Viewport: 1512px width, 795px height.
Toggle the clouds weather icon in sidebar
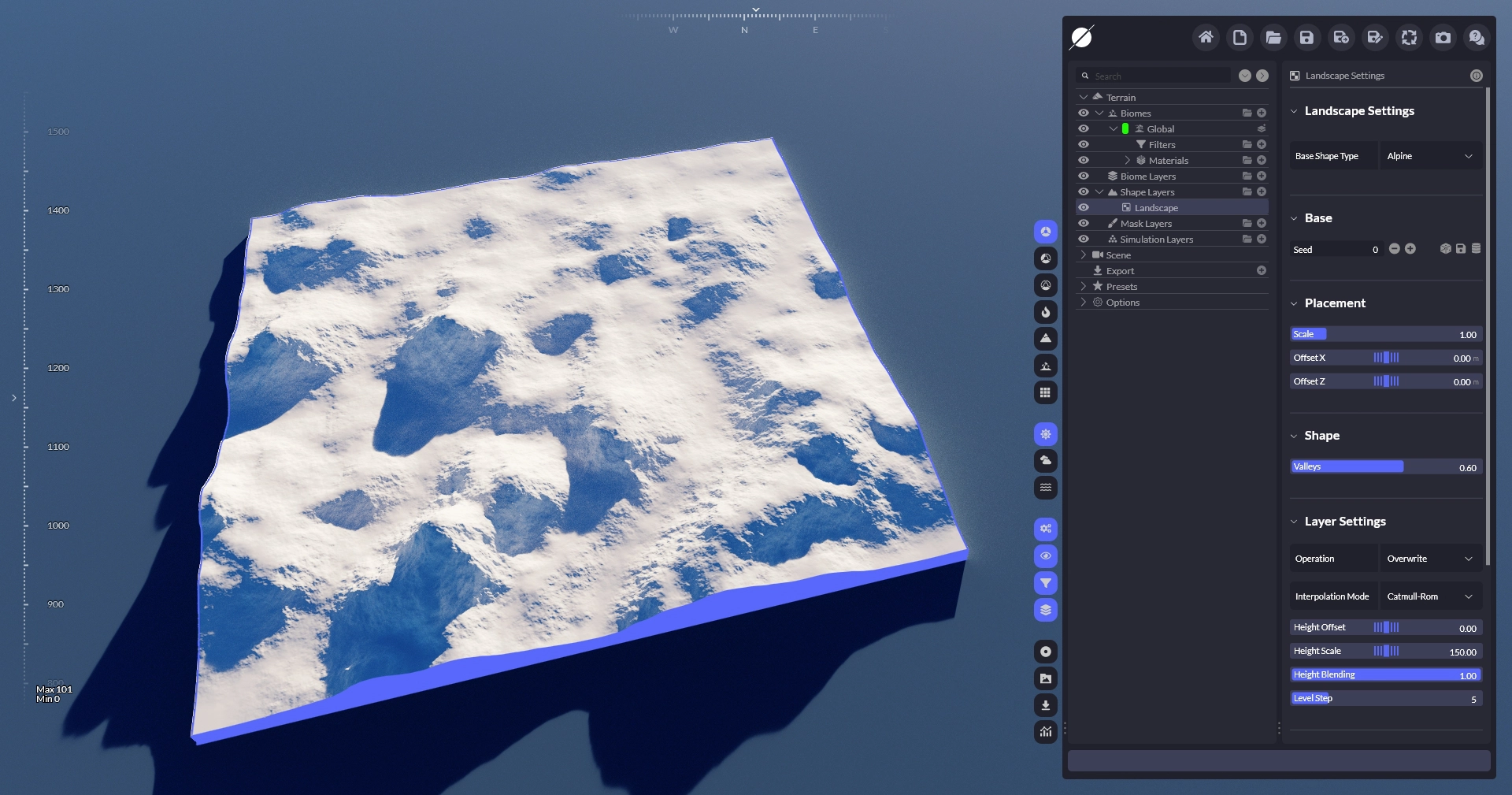[1045, 460]
